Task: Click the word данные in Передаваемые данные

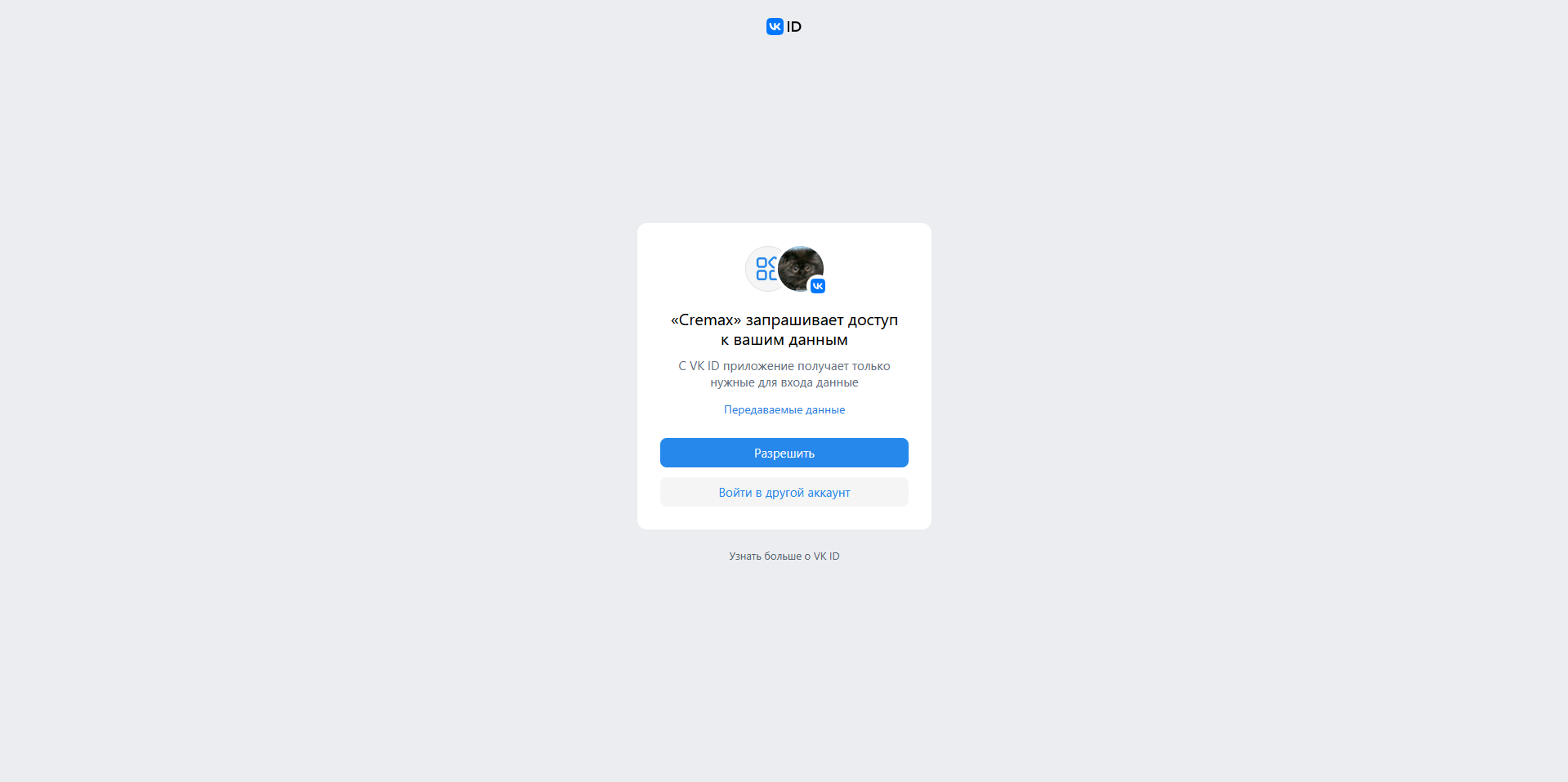Action: click(825, 409)
